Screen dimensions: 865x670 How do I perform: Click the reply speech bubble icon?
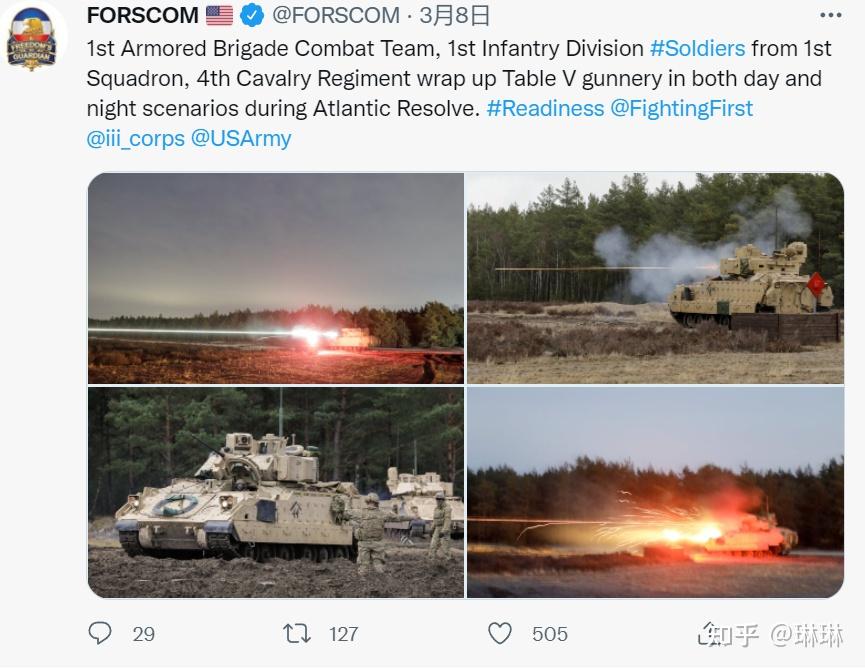(x=100, y=633)
